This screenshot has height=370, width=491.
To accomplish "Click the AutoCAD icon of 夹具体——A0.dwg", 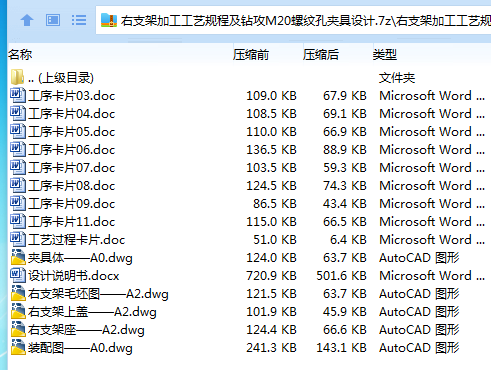I will pyautogui.click(x=18, y=257).
